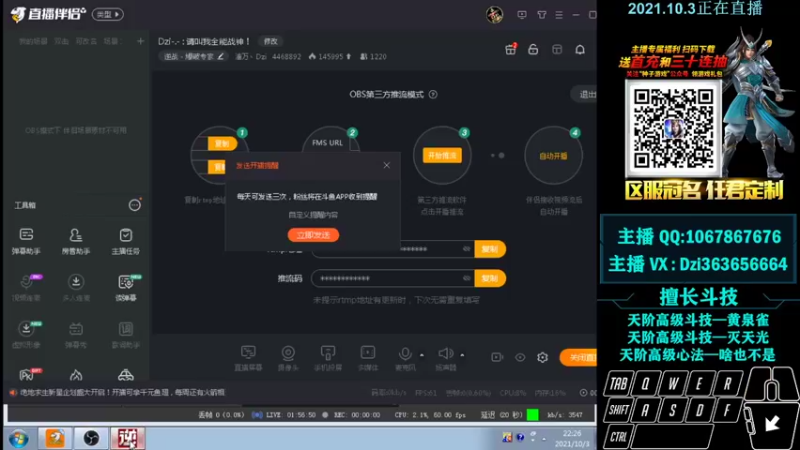Click 退出 button at the right edge

point(585,94)
